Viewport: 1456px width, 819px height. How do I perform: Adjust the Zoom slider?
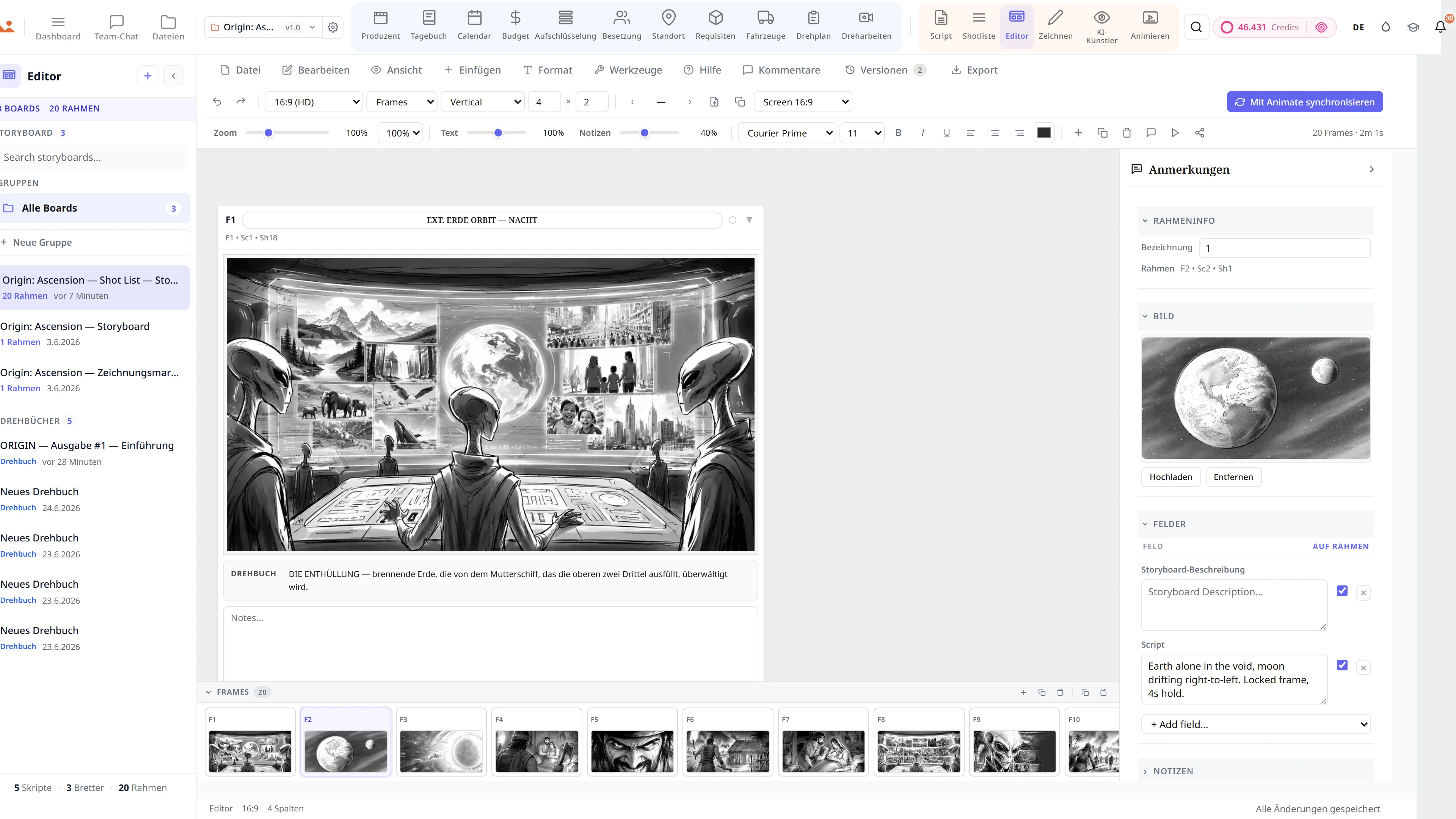point(287,133)
